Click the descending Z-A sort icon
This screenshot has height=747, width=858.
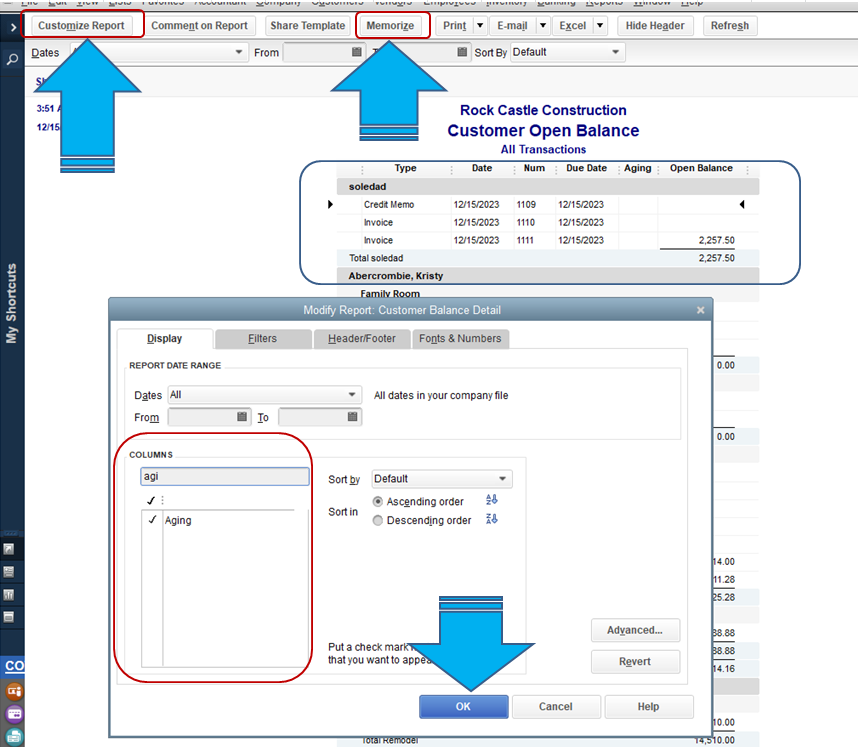click(491, 519)
